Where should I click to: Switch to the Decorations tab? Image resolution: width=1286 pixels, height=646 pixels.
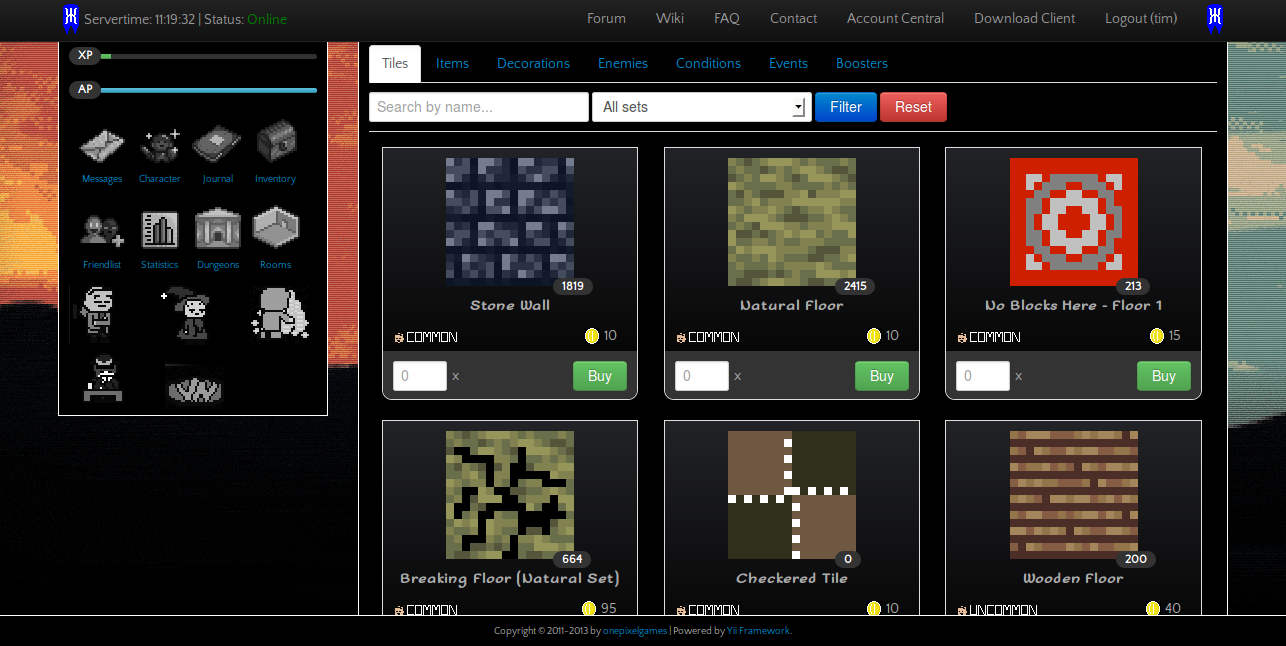point(534,63)
